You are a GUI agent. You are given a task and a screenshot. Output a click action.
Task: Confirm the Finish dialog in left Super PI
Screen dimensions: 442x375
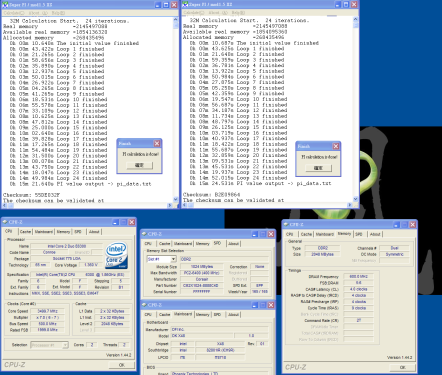[x=140, y=165]
